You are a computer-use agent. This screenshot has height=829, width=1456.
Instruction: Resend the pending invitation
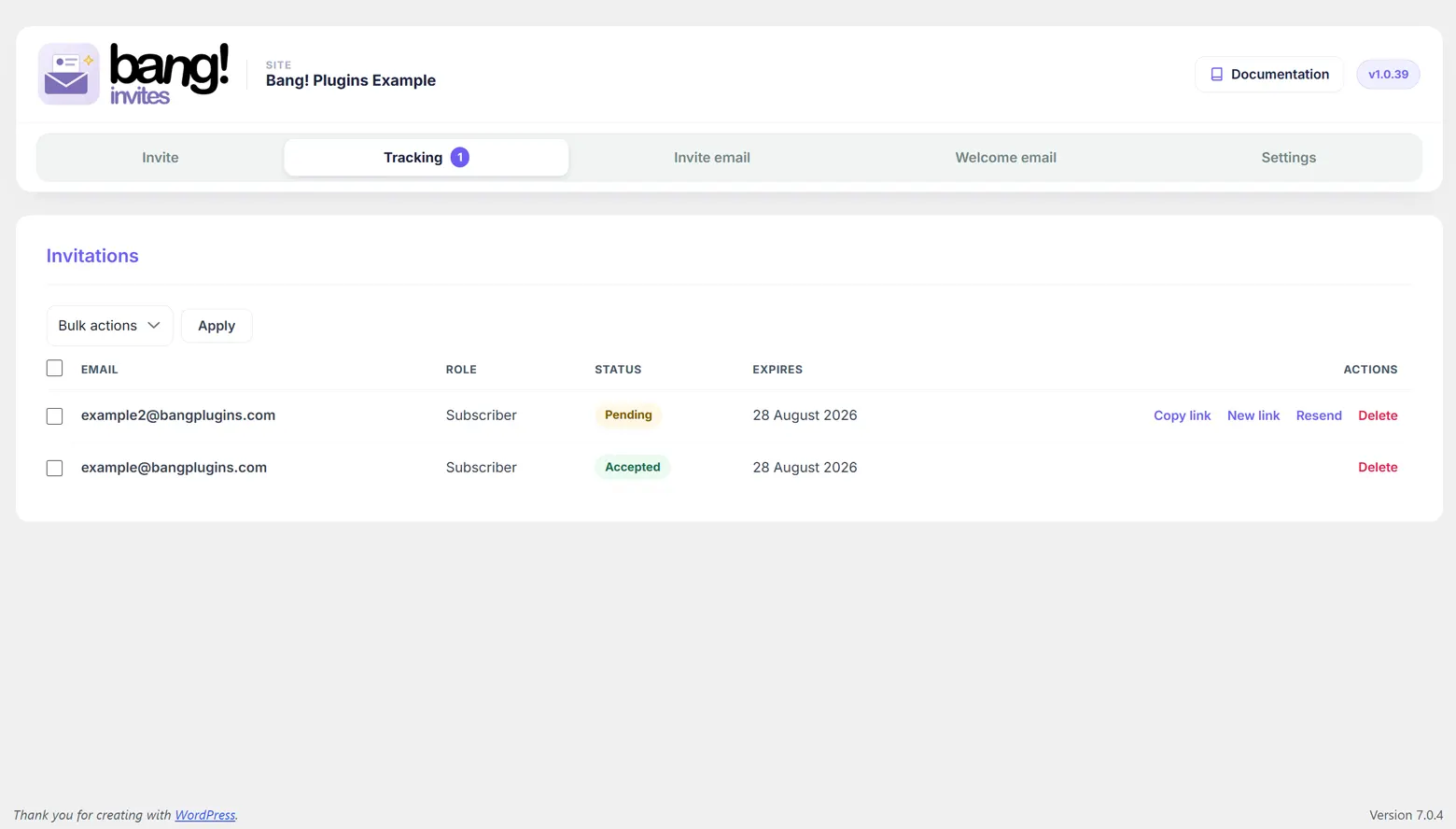1318,415
